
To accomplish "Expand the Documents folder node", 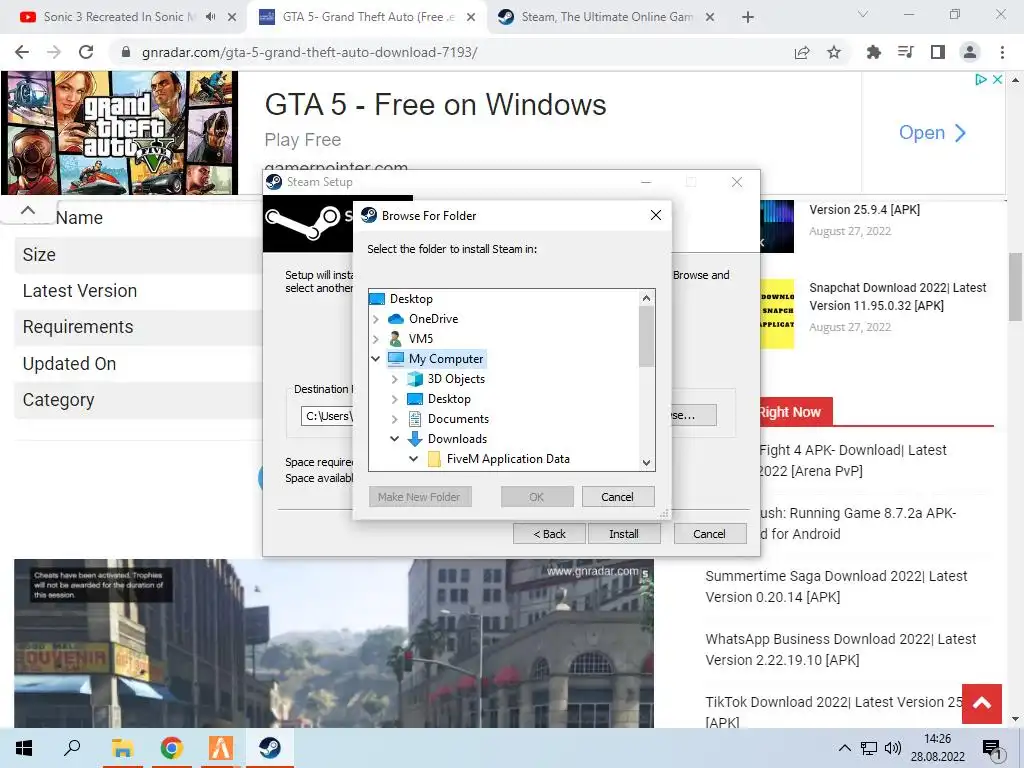I will pyautogui.click(x=394, y=419).
